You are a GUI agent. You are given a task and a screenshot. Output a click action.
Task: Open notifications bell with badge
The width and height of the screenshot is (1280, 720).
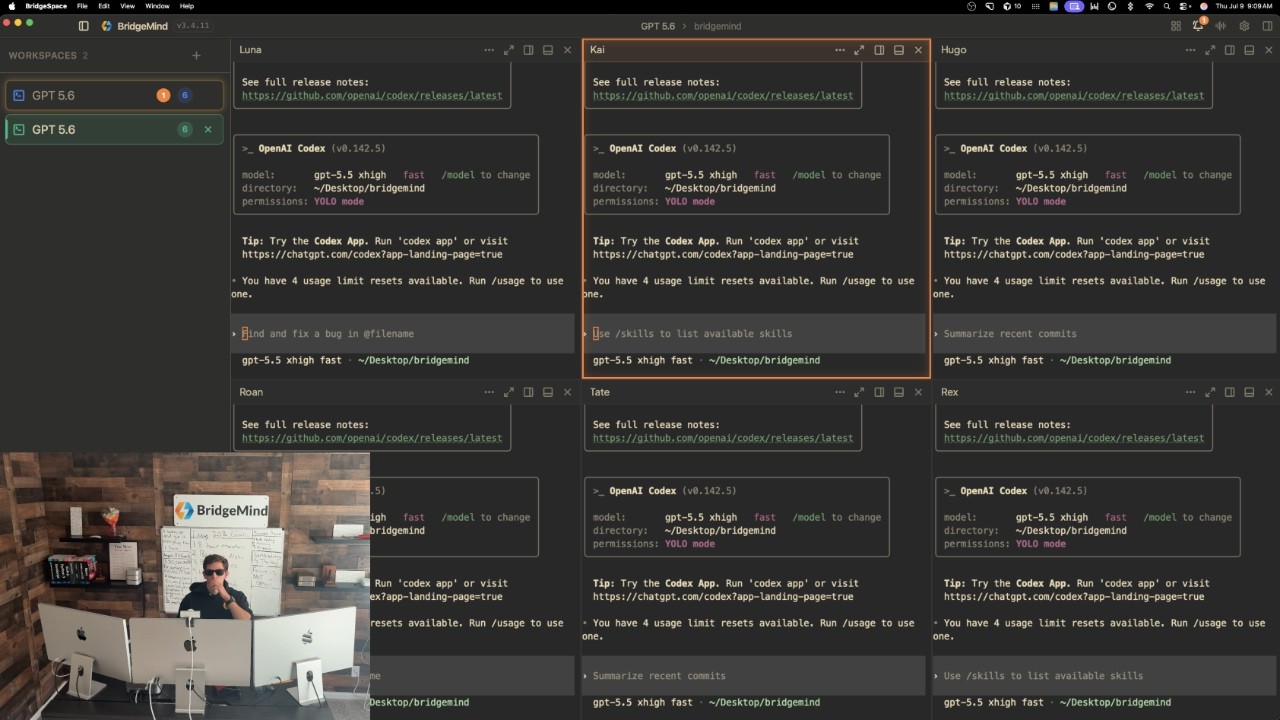(1198, 25)
